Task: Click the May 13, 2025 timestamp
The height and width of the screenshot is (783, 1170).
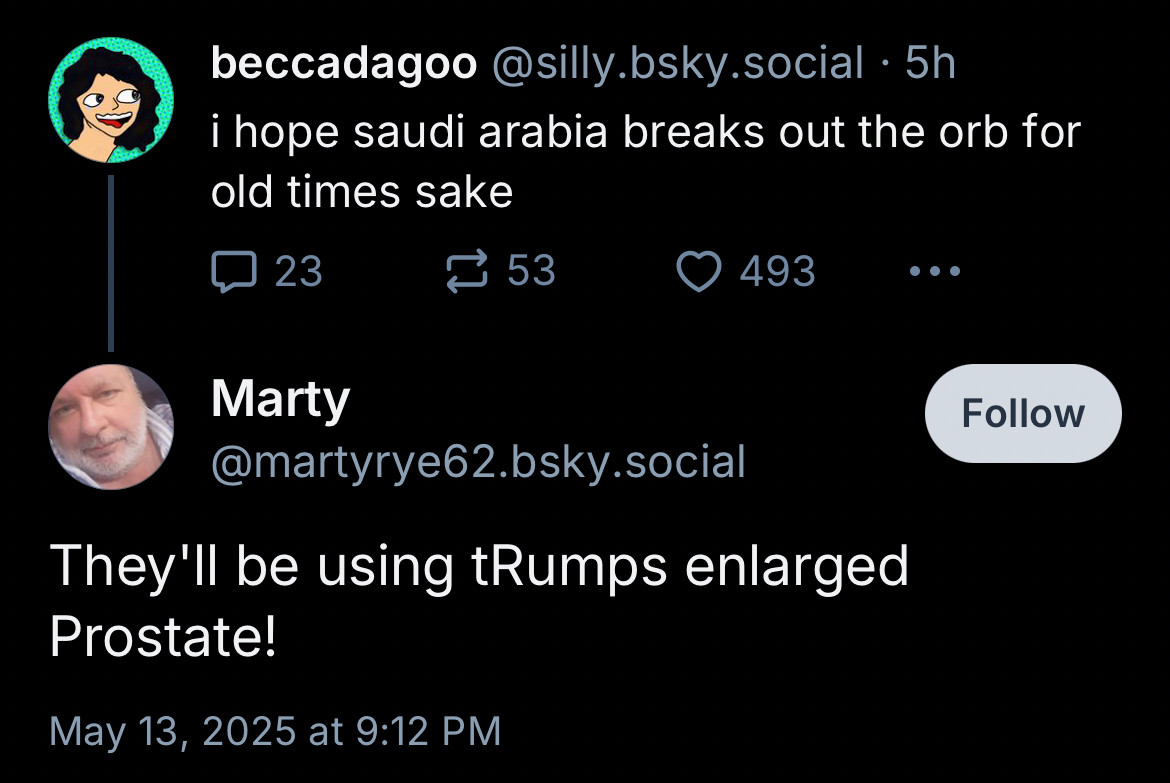Action: [x=275, y=731]
